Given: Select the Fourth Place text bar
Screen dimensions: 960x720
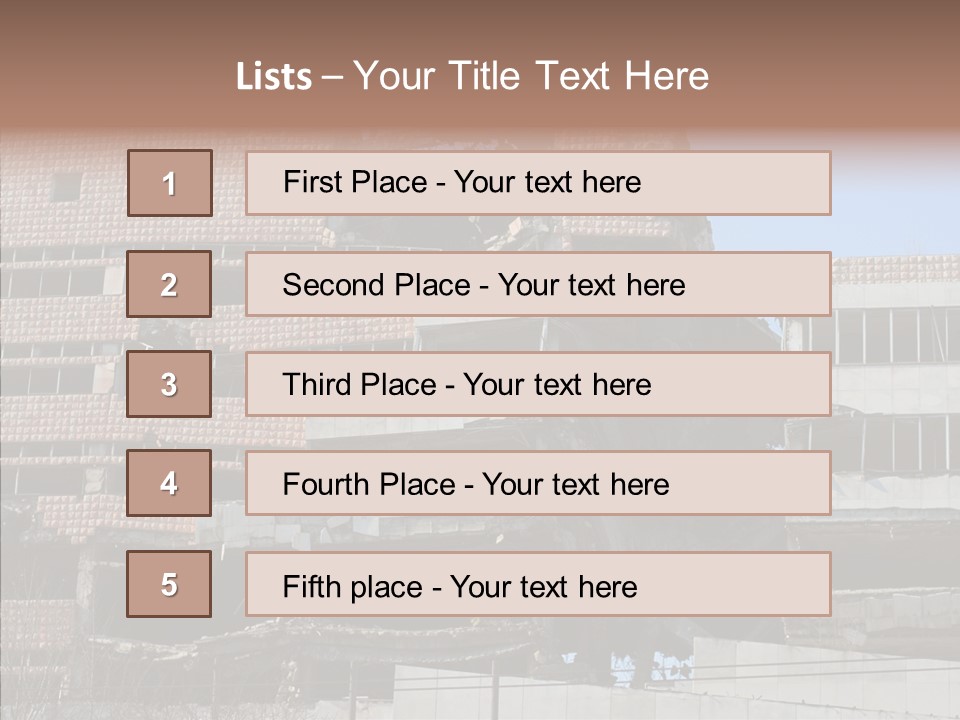Looking at the screenshot, I should pyautogui.click(x=538, y=484).
